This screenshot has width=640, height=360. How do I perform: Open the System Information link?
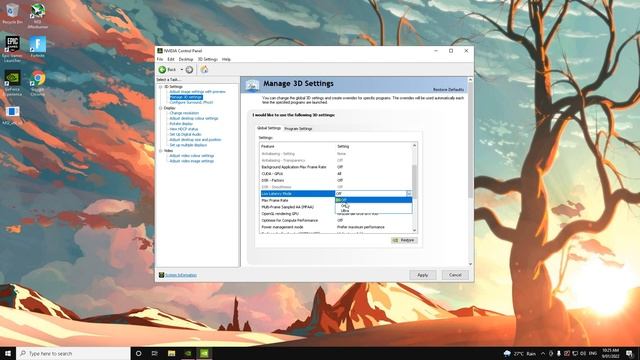pyautogui.click(x=181, y=275)
